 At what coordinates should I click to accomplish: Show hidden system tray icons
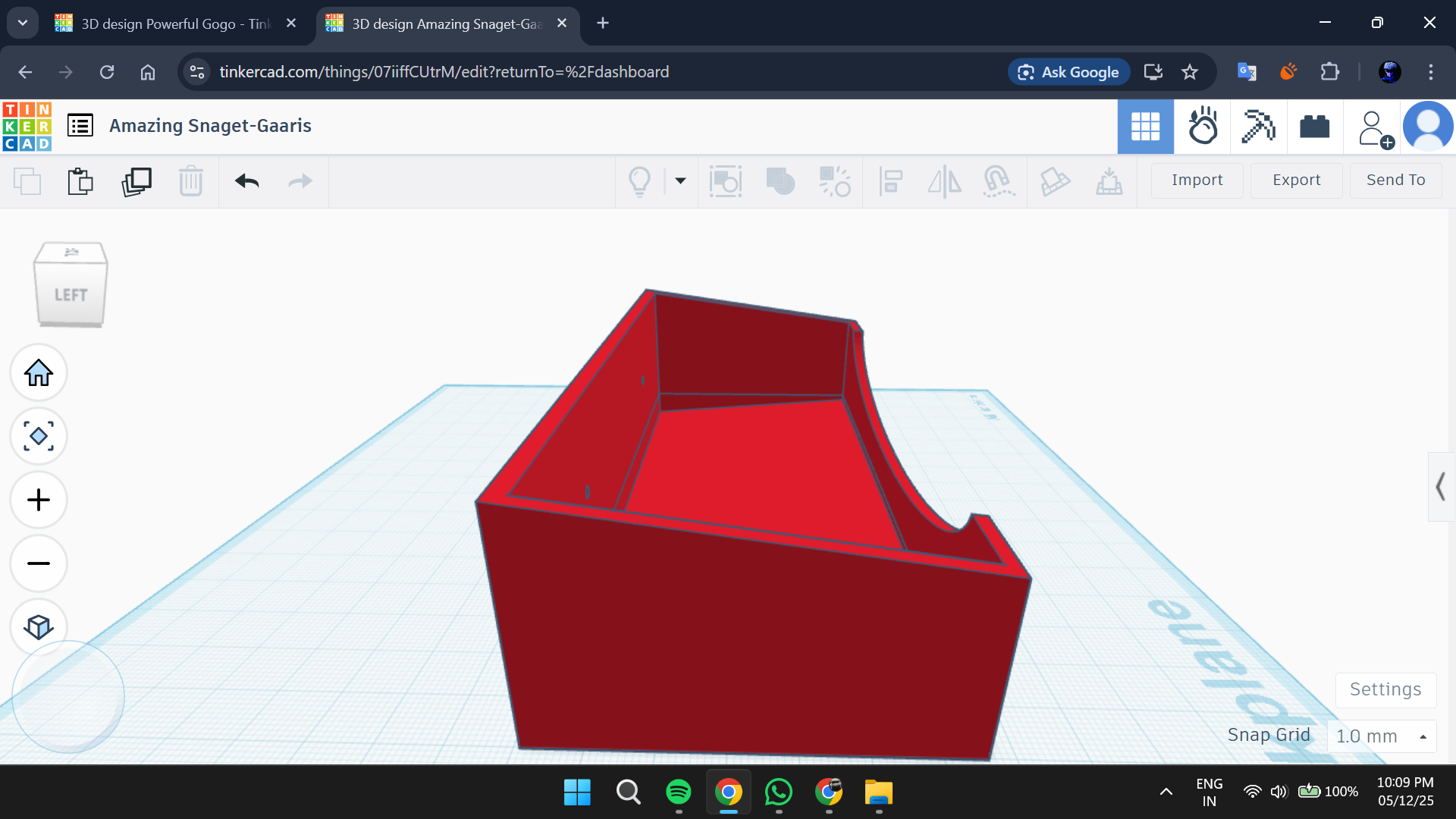[1166, 792]
